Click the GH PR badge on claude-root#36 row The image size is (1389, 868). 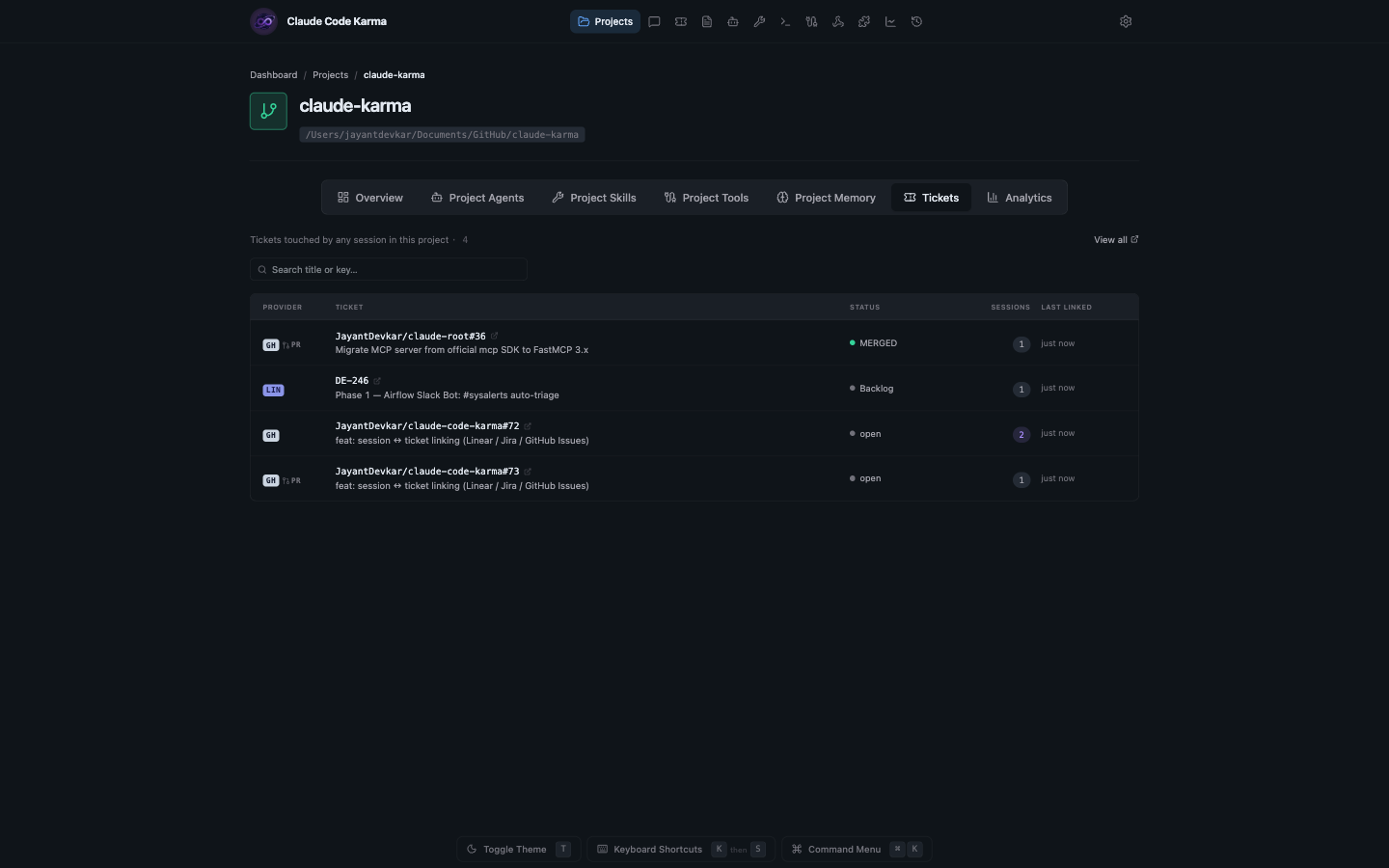[x=282, y=344]
